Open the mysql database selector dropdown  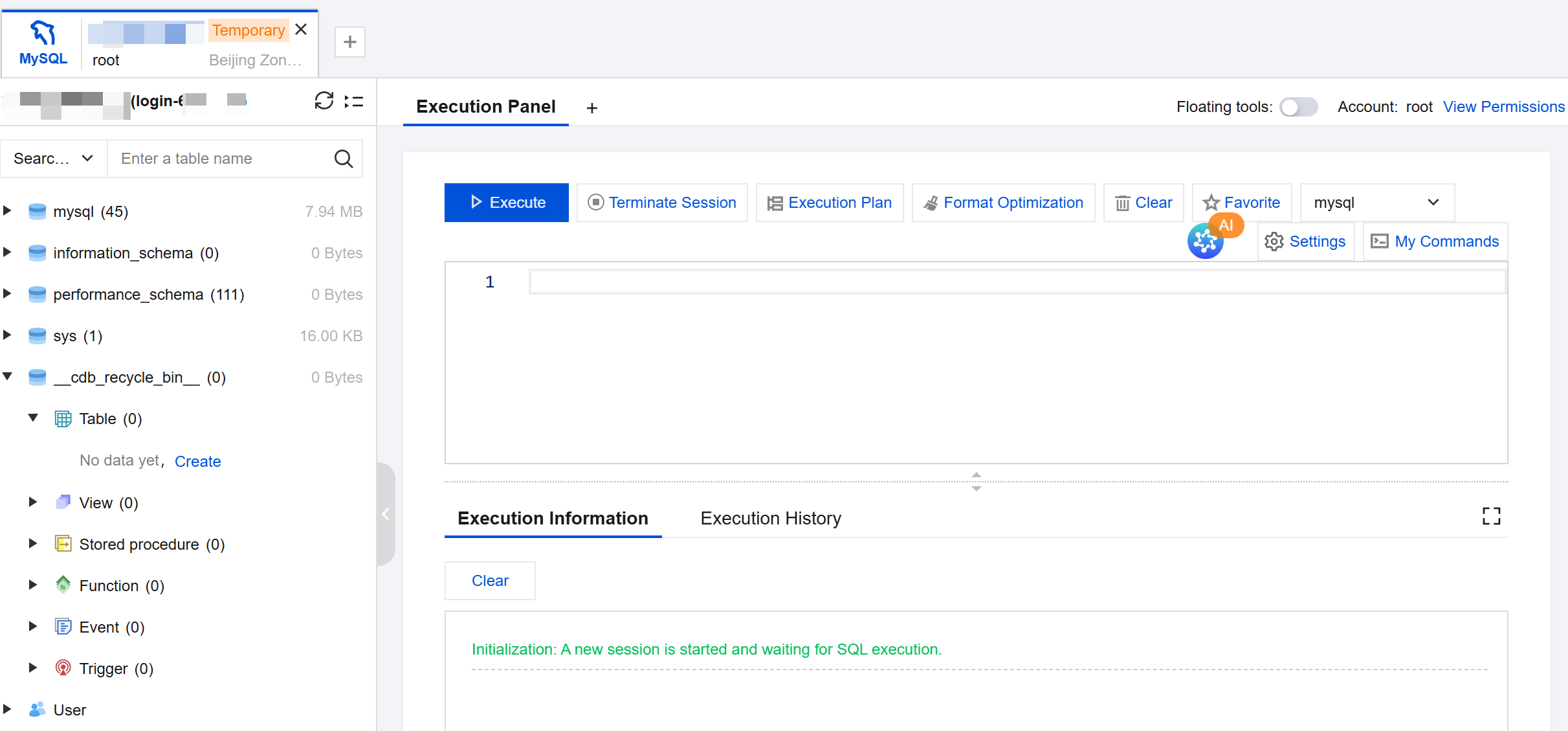point(1376,203)
